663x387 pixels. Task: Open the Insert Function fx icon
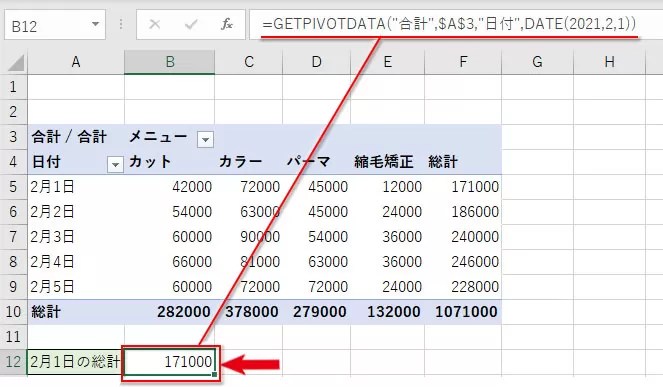point(227,24)
